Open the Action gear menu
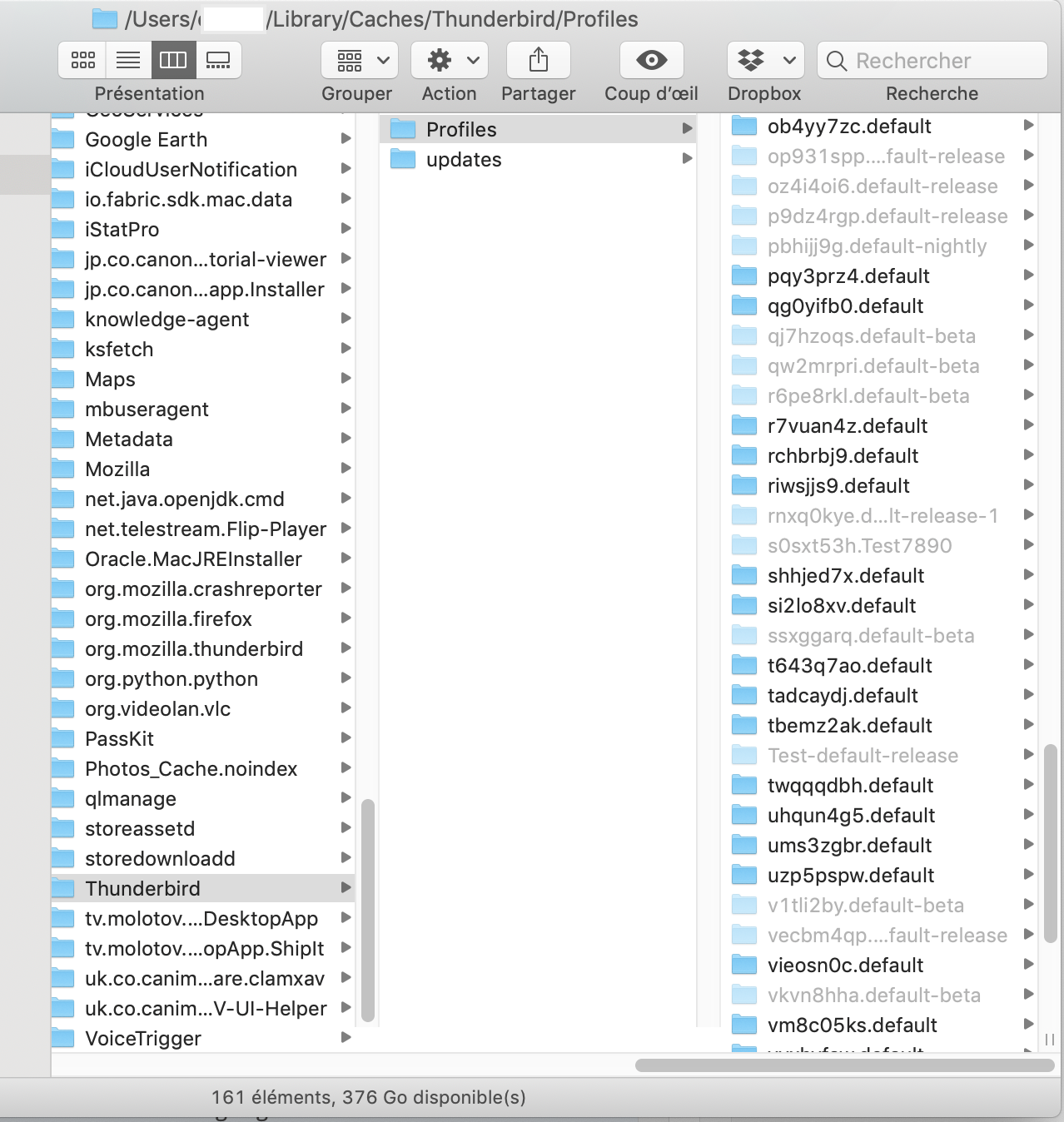The width and height of the screenshot is (1064, 1122). [450, 60]
